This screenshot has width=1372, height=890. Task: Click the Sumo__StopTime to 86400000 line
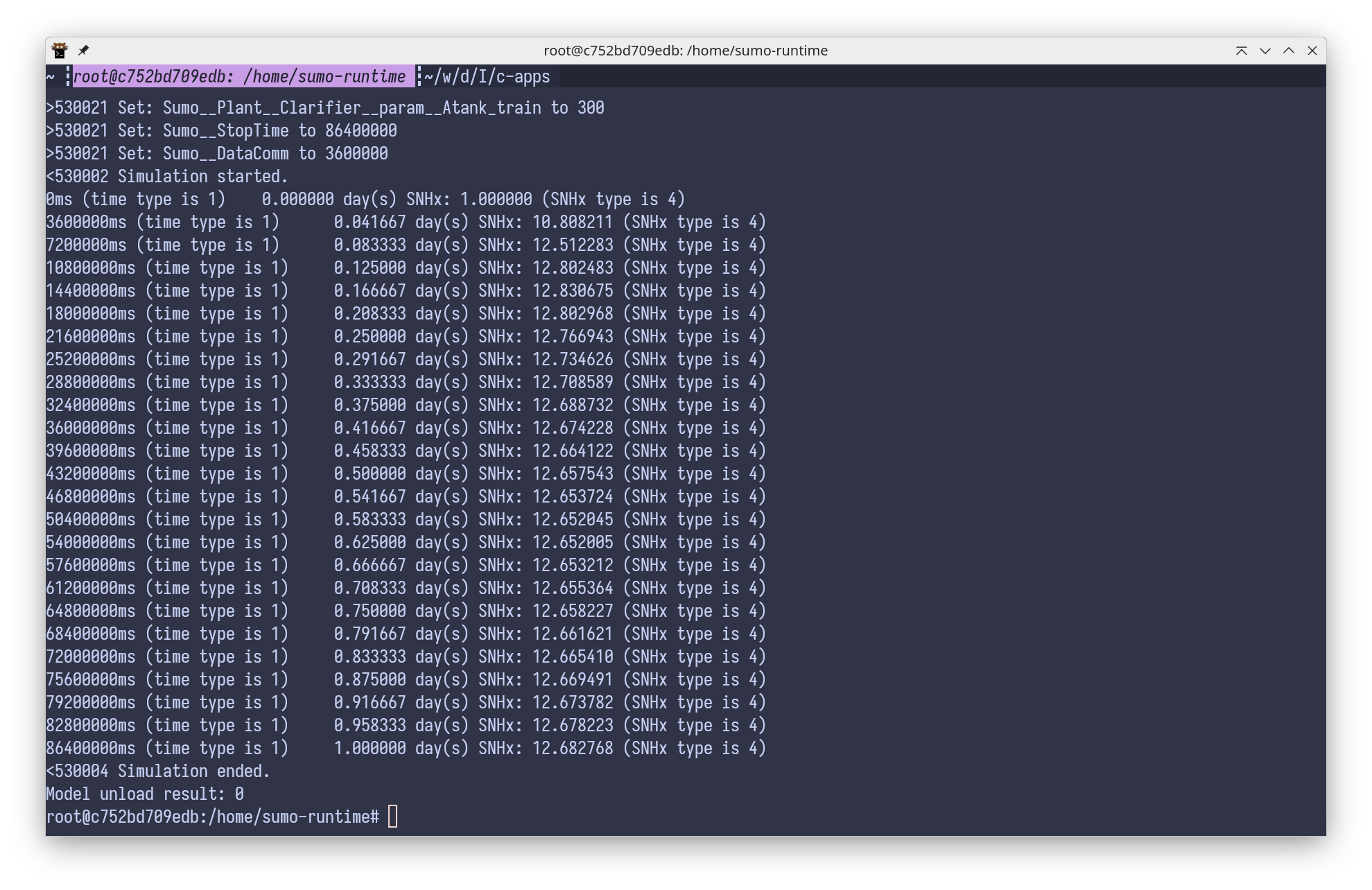[x=222, y=130]
